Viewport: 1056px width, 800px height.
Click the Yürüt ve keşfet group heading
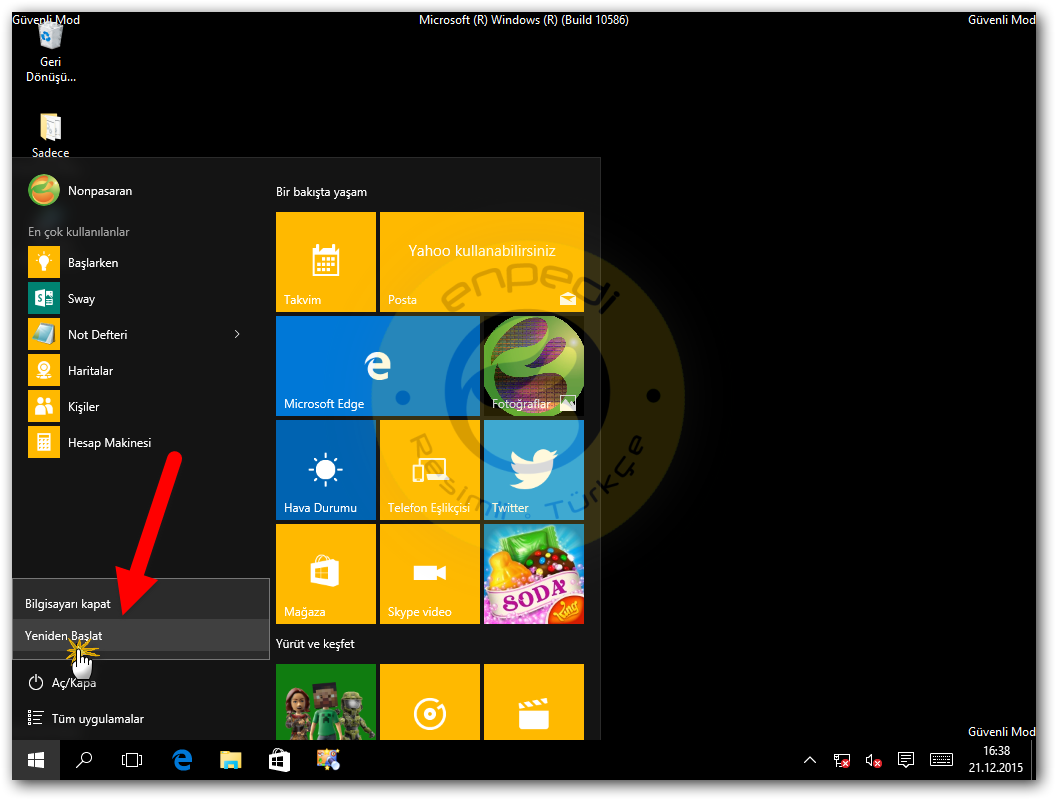point(315,644)
